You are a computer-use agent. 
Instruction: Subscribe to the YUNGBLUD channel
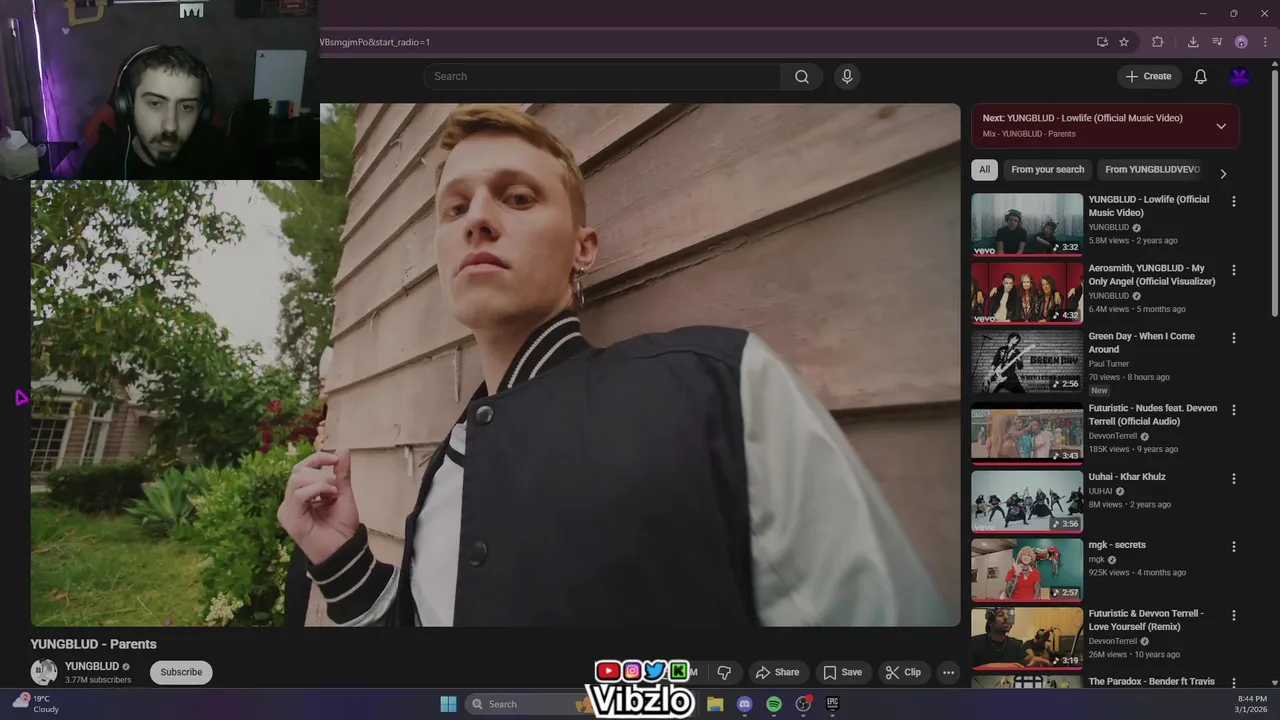coord(181,672)
